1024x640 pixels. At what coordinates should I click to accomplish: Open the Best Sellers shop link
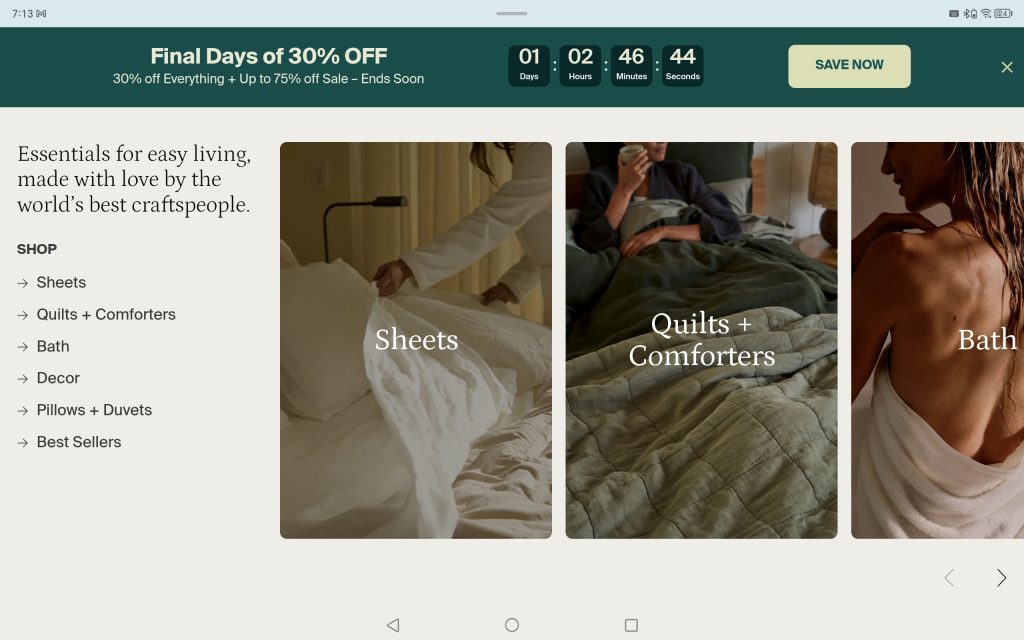[79, 442]
